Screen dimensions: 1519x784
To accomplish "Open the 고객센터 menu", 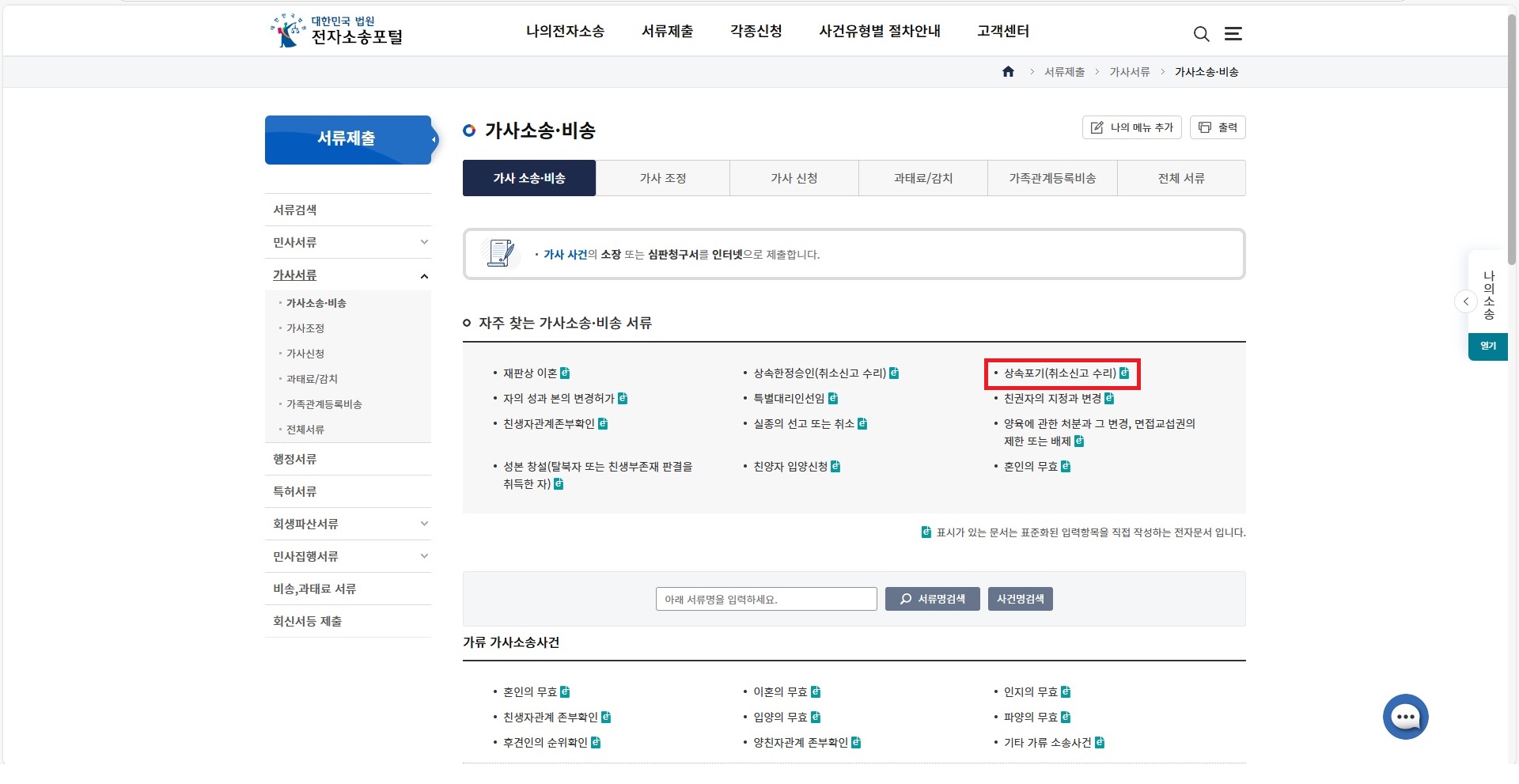I will pos(1002,32).
